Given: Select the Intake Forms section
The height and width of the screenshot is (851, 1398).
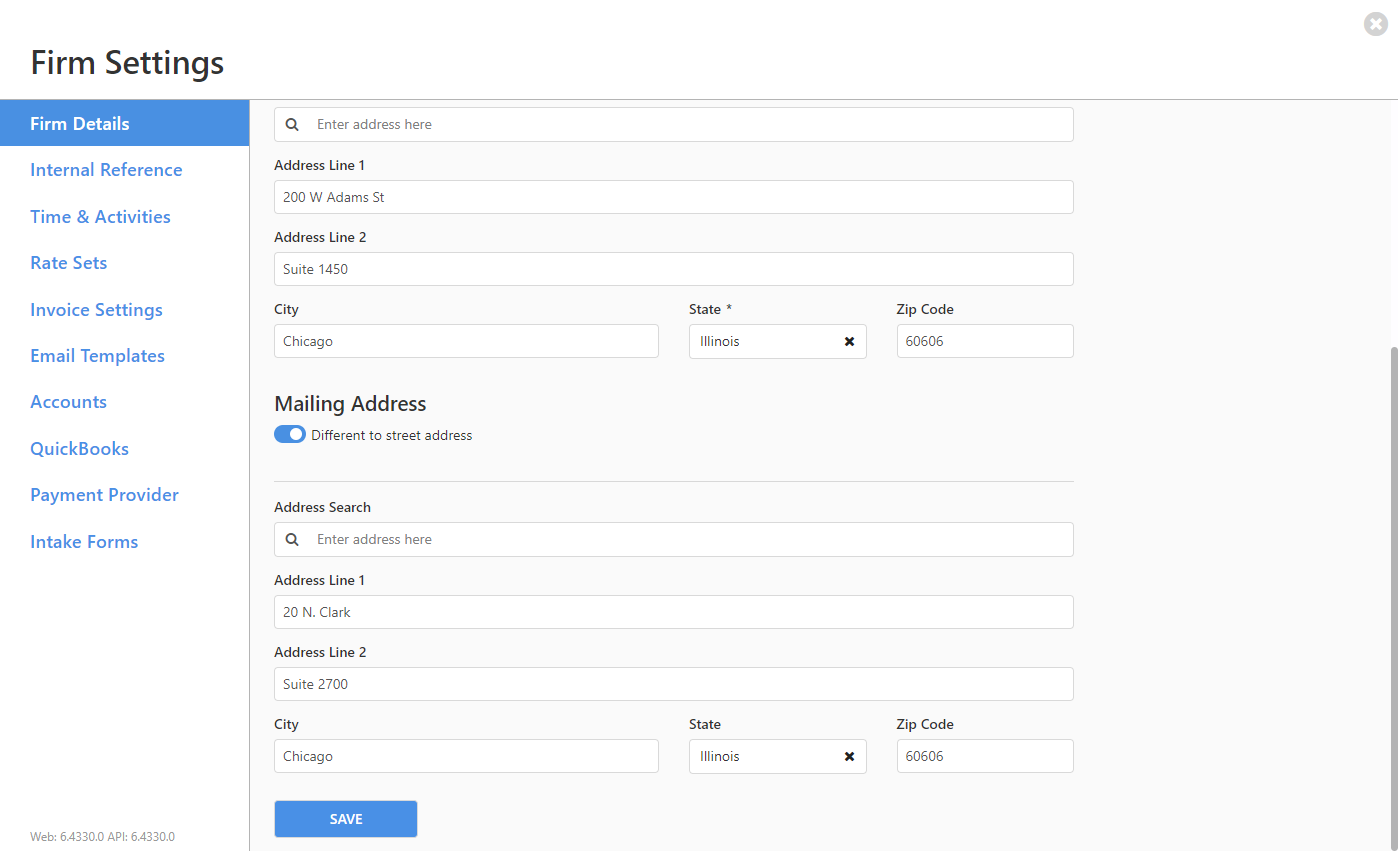Looking at the screenshot, I should tap(84, 541).
